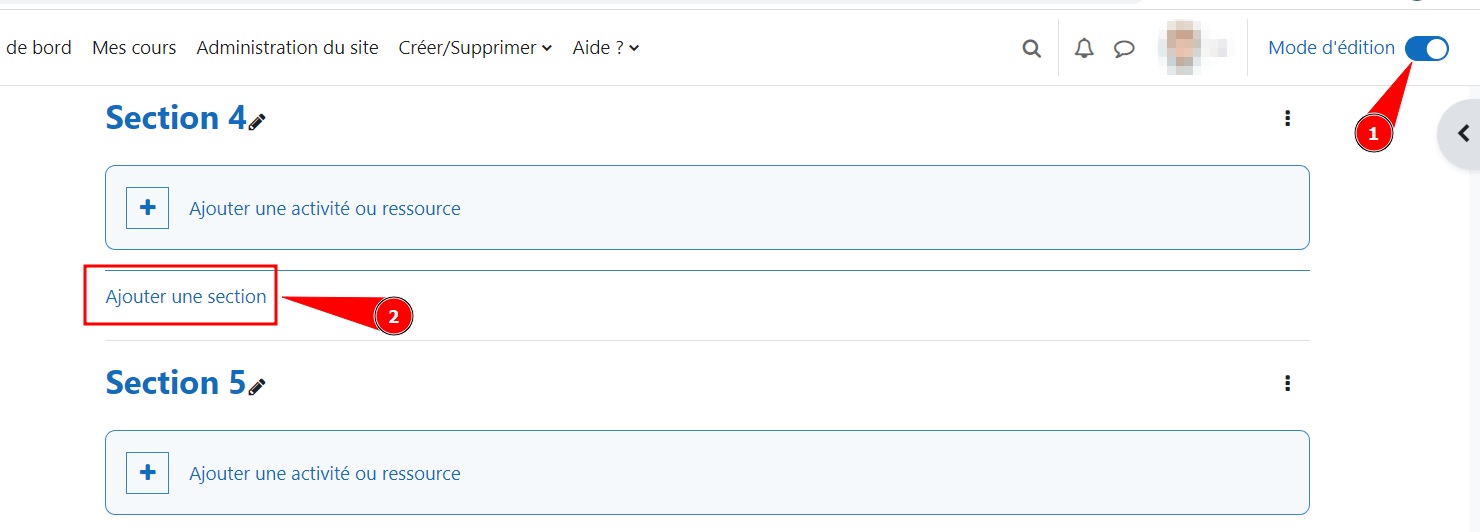
Task: Open the Section 4 heading link
Action: coord(176,118)
